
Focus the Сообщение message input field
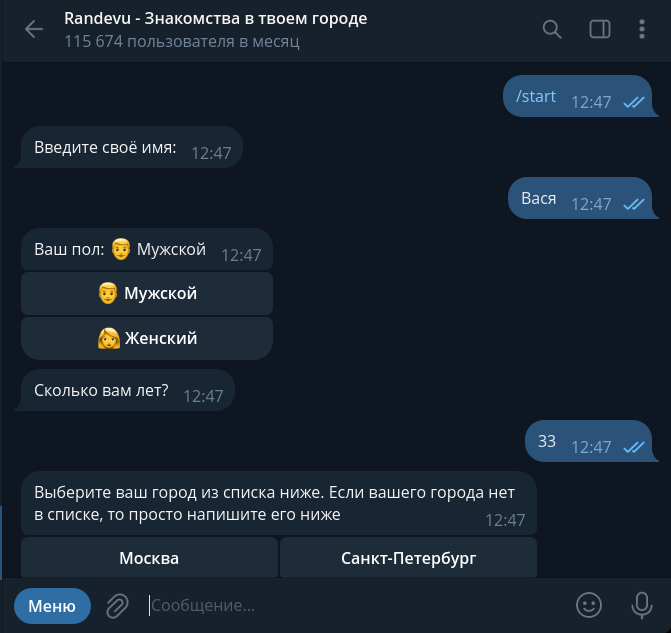(350, 605)
